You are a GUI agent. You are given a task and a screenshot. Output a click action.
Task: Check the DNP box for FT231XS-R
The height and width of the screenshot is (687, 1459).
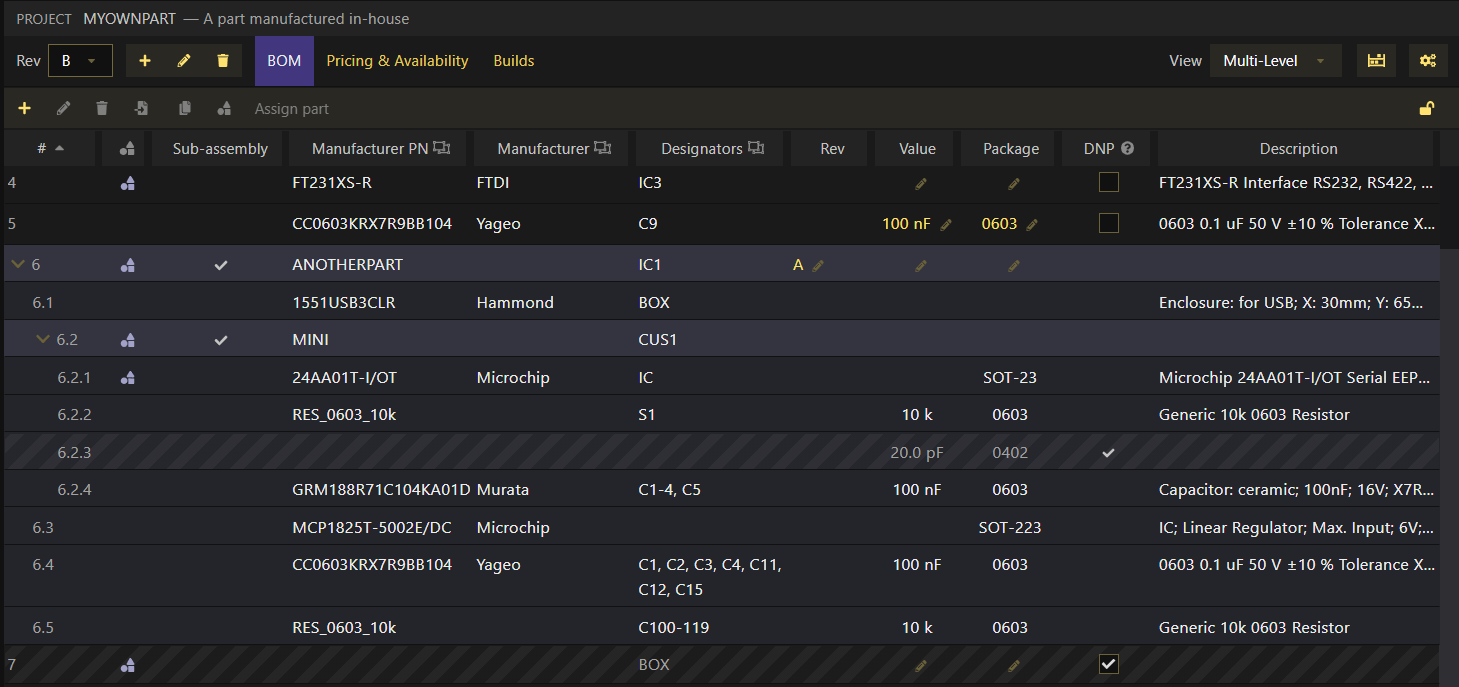1108,182
